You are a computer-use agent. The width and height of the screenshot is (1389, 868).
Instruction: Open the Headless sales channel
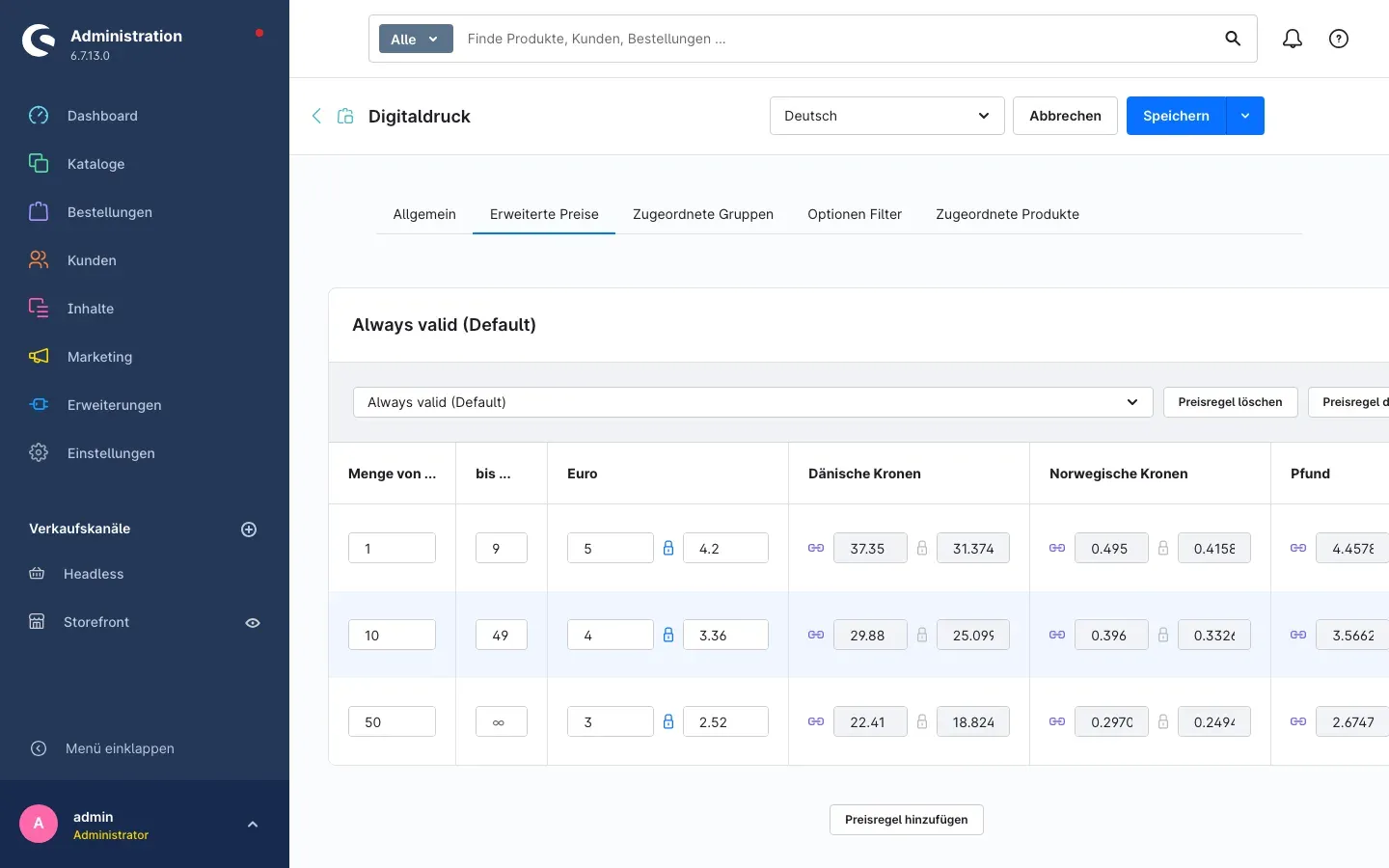point(94,574)
